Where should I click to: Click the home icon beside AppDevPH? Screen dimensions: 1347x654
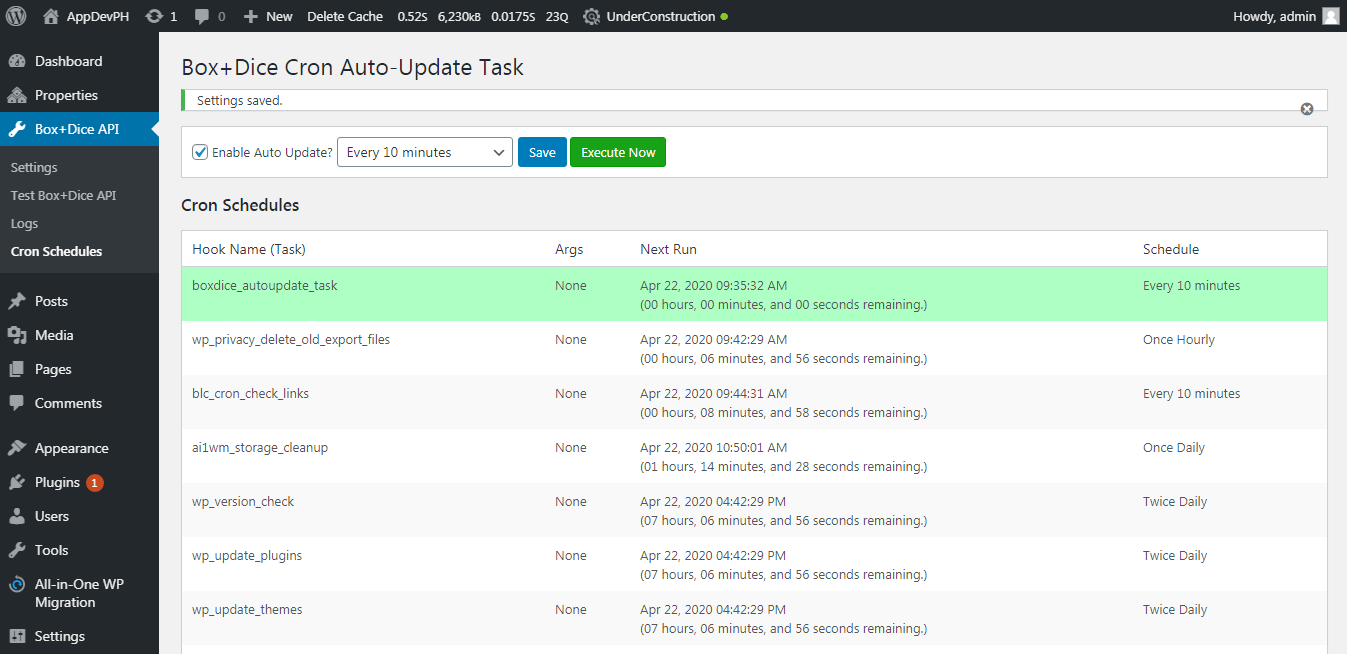coord(51,16)
